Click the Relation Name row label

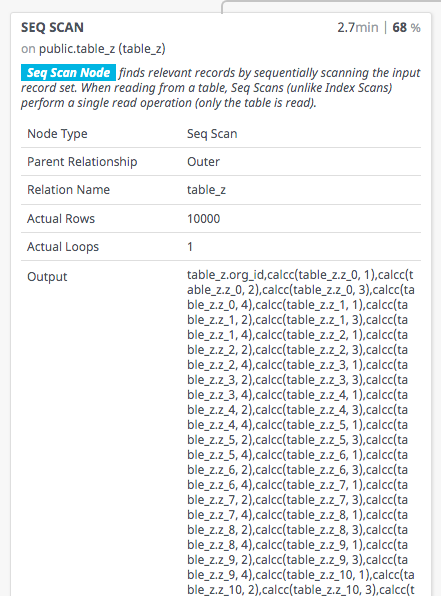tap(68, 190)
